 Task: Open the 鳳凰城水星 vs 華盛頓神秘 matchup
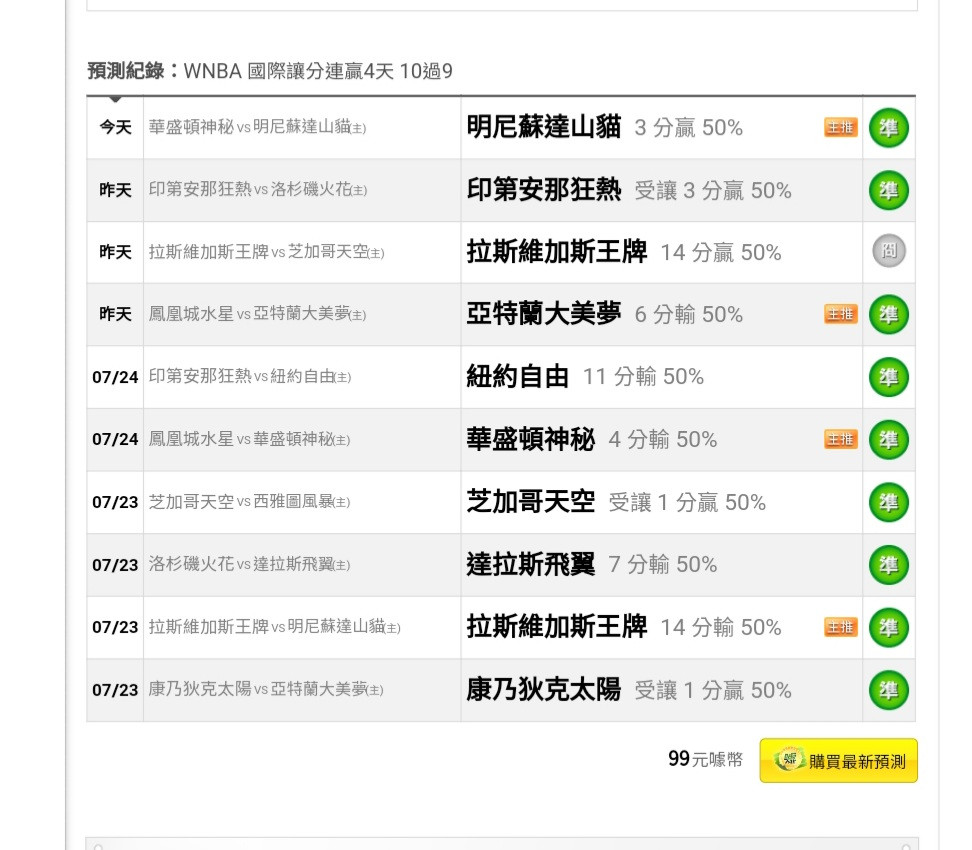249,439
